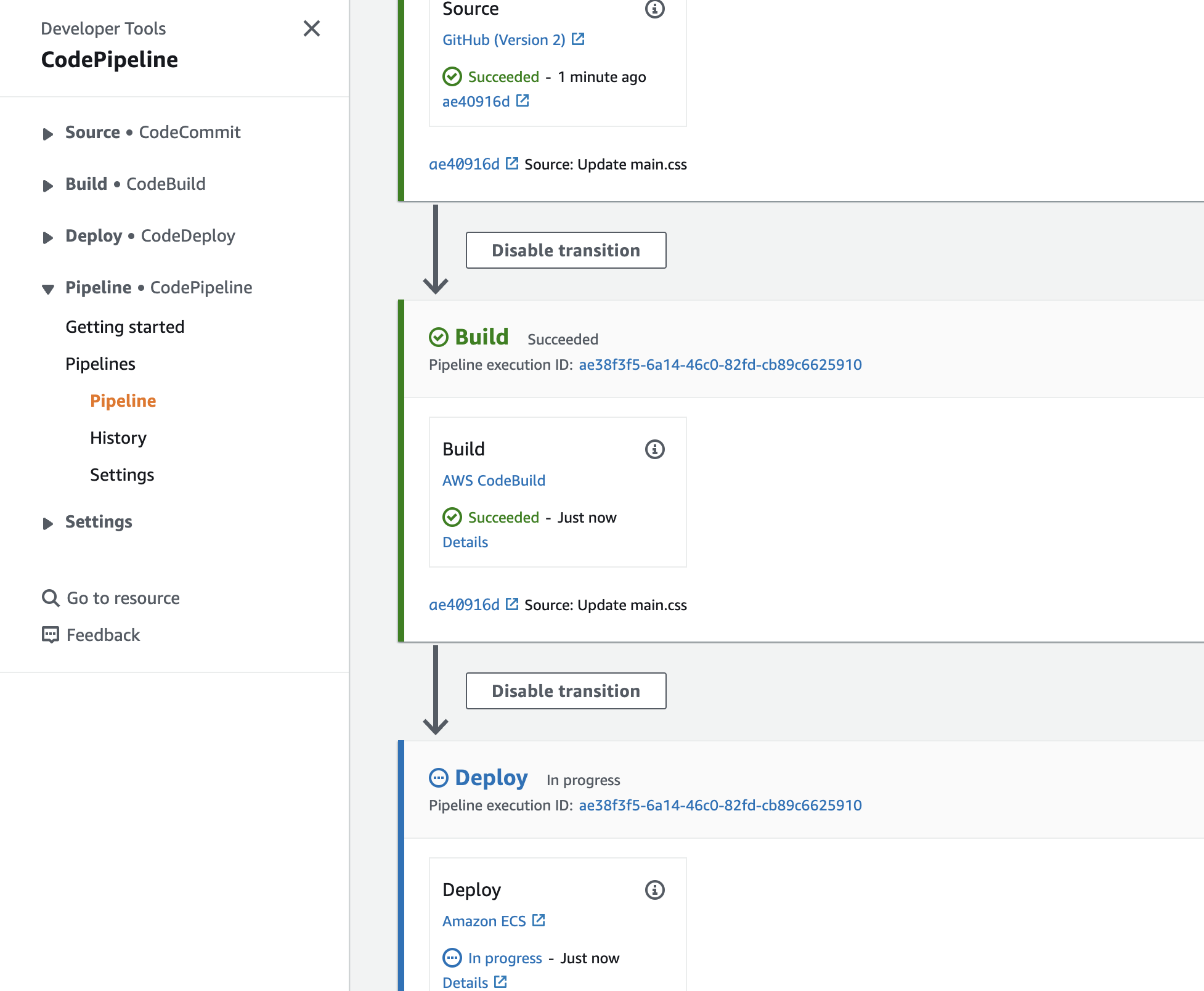This screenshot has width=1204, height=991.
Task: Click external link icon beside Amazon ECS
Action: (x=539, y=920)
